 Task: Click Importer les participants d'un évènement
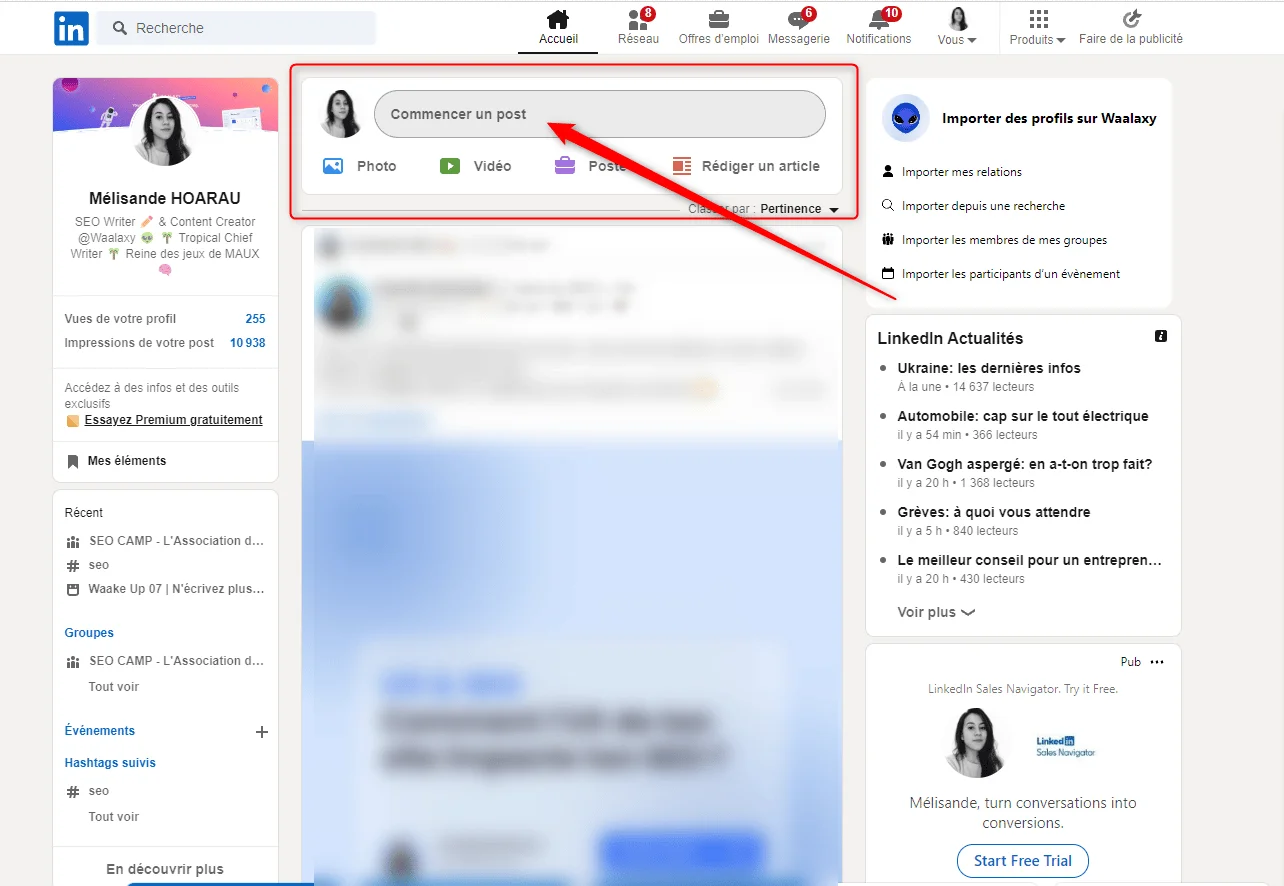click(1001, 274)
